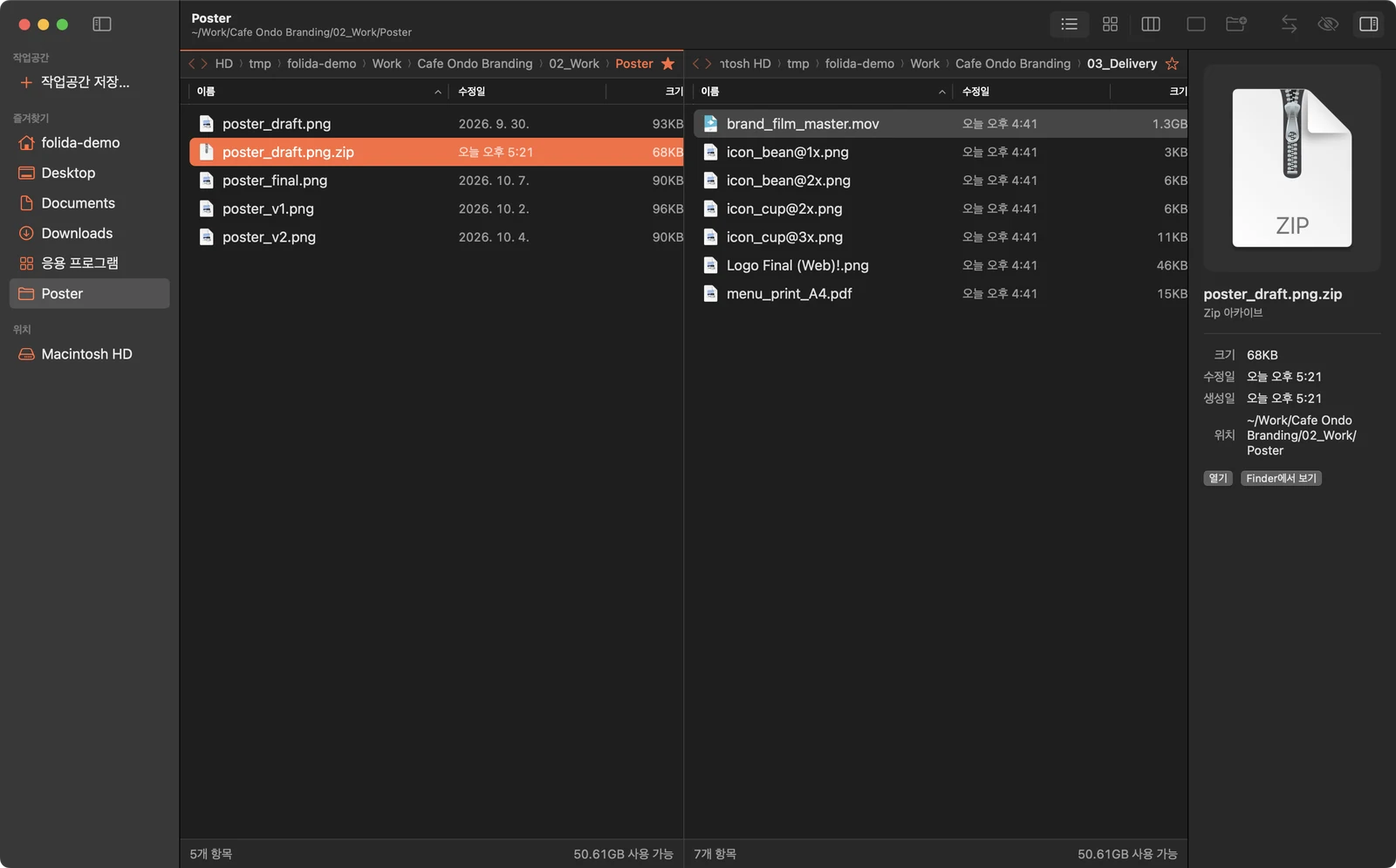Switch to single pane layout

[1196, 24]
